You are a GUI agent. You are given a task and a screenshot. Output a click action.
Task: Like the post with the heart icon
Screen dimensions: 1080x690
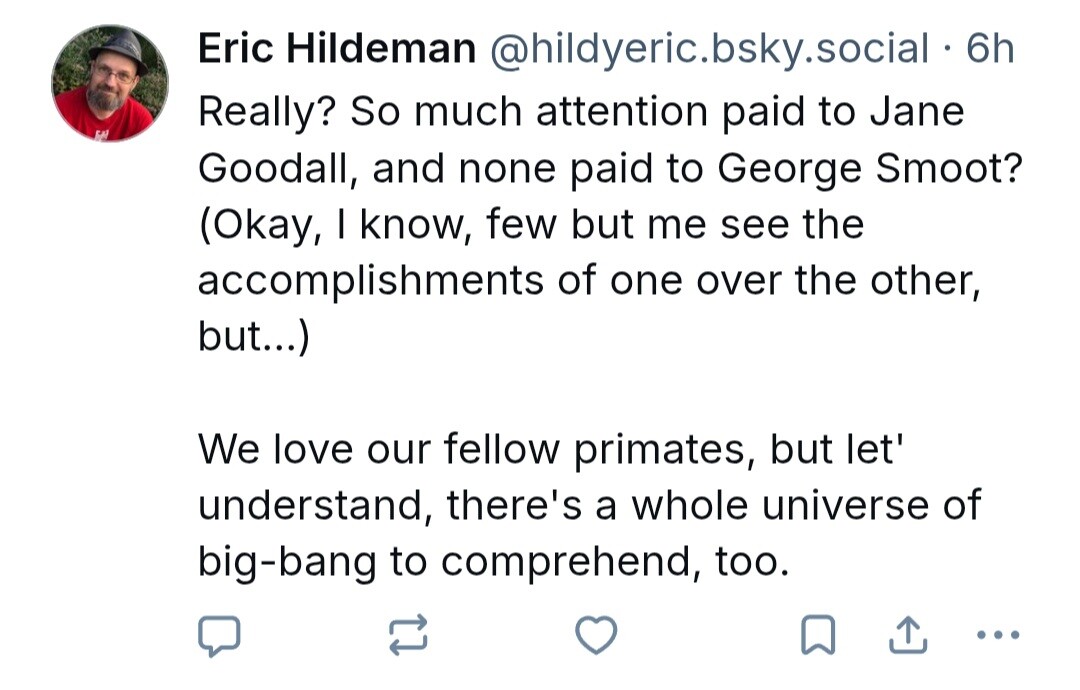pos(596,635)
